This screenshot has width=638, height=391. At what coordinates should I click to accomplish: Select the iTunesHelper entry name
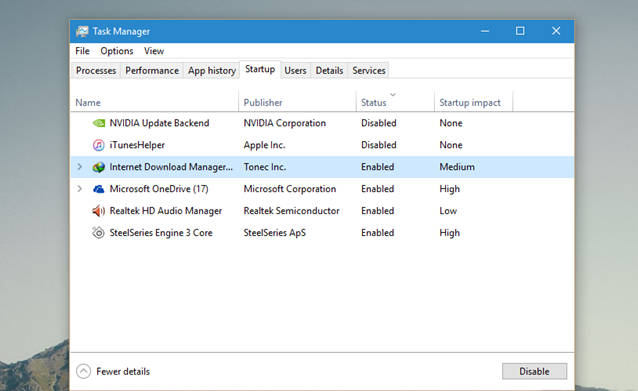pyautogui.click(x=137, y=145)
